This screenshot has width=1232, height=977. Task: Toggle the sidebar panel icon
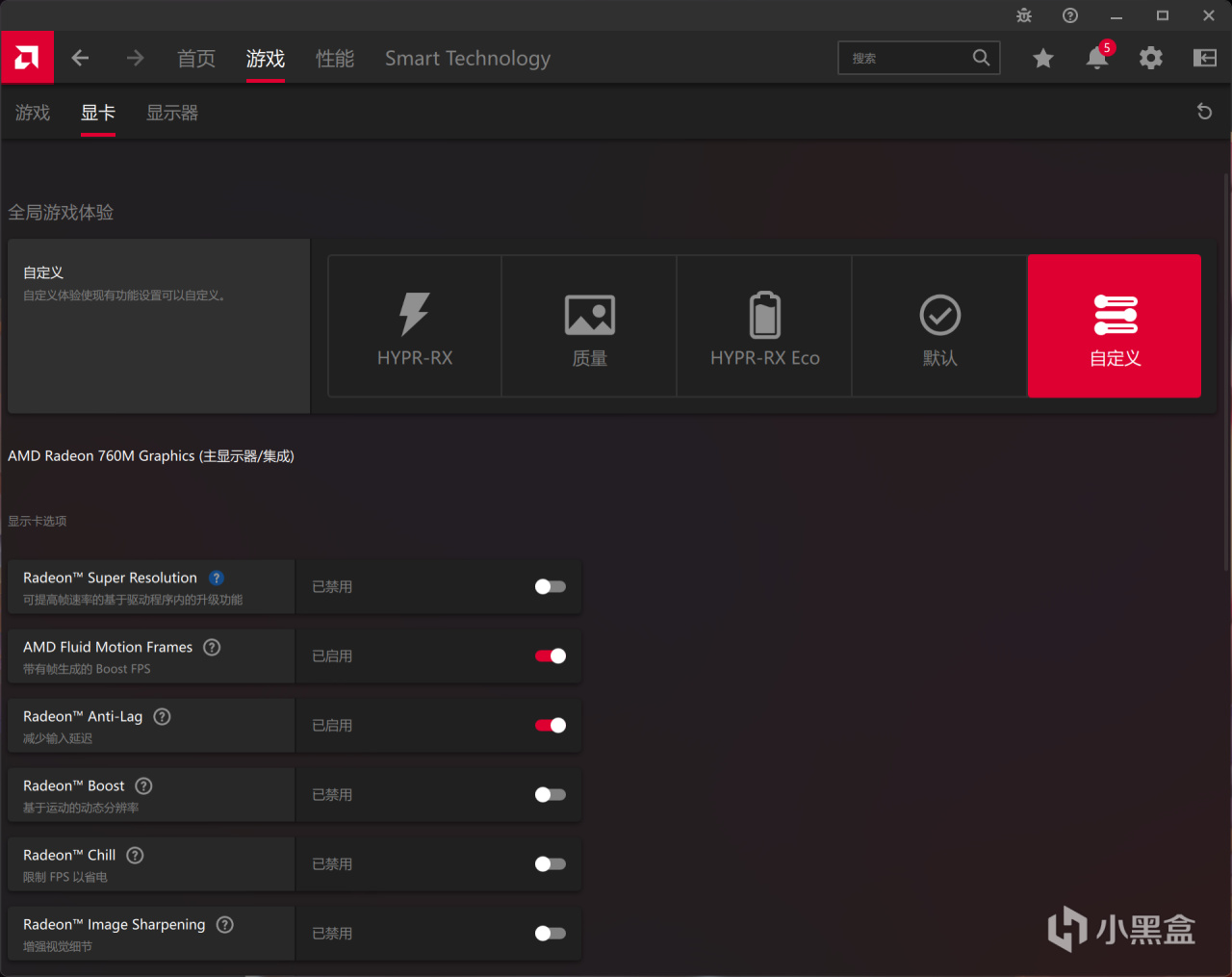pyautogui.click(x=1205, y=59)
